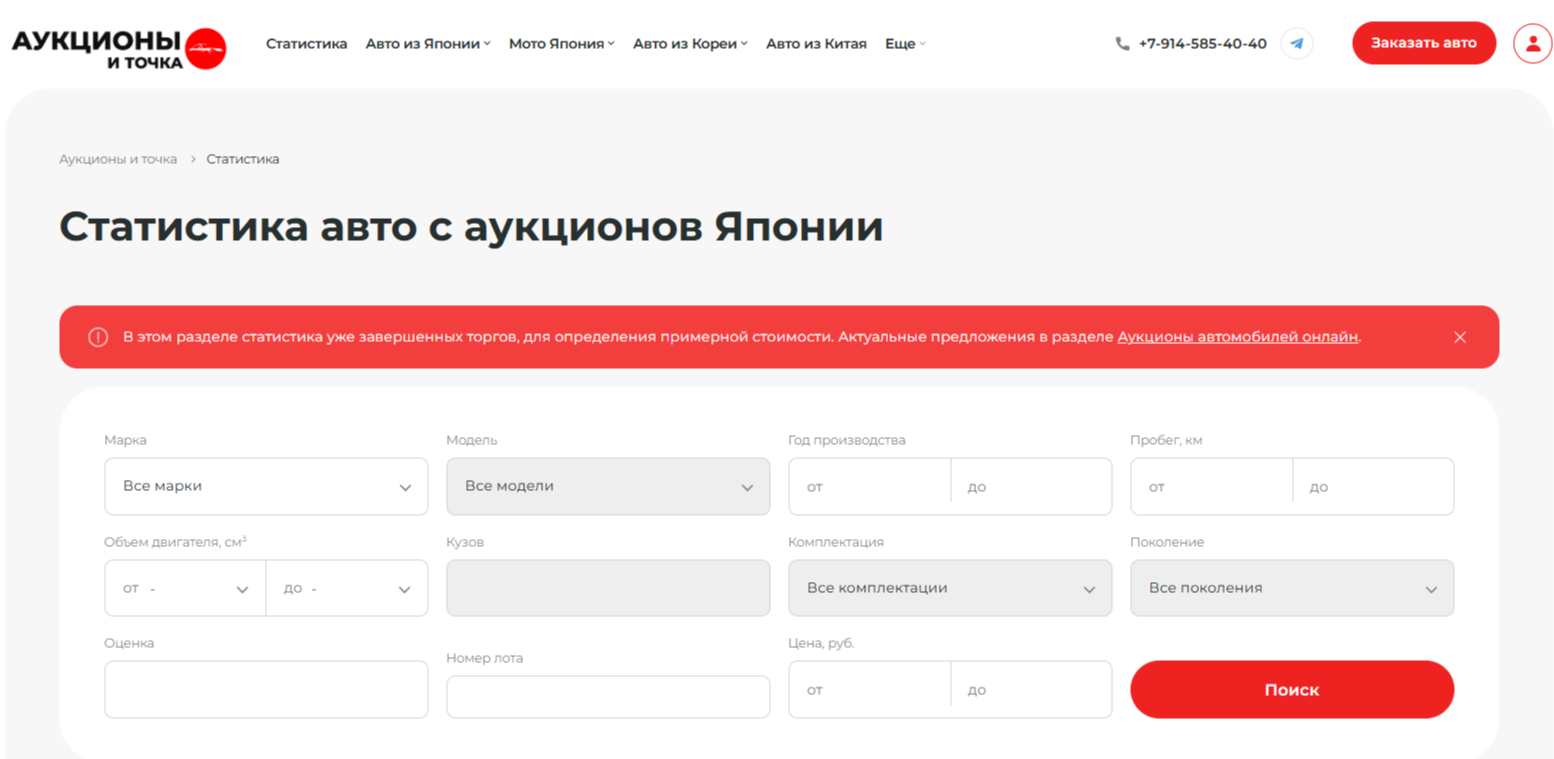Click the Цена 'от' field

point(869,689)
